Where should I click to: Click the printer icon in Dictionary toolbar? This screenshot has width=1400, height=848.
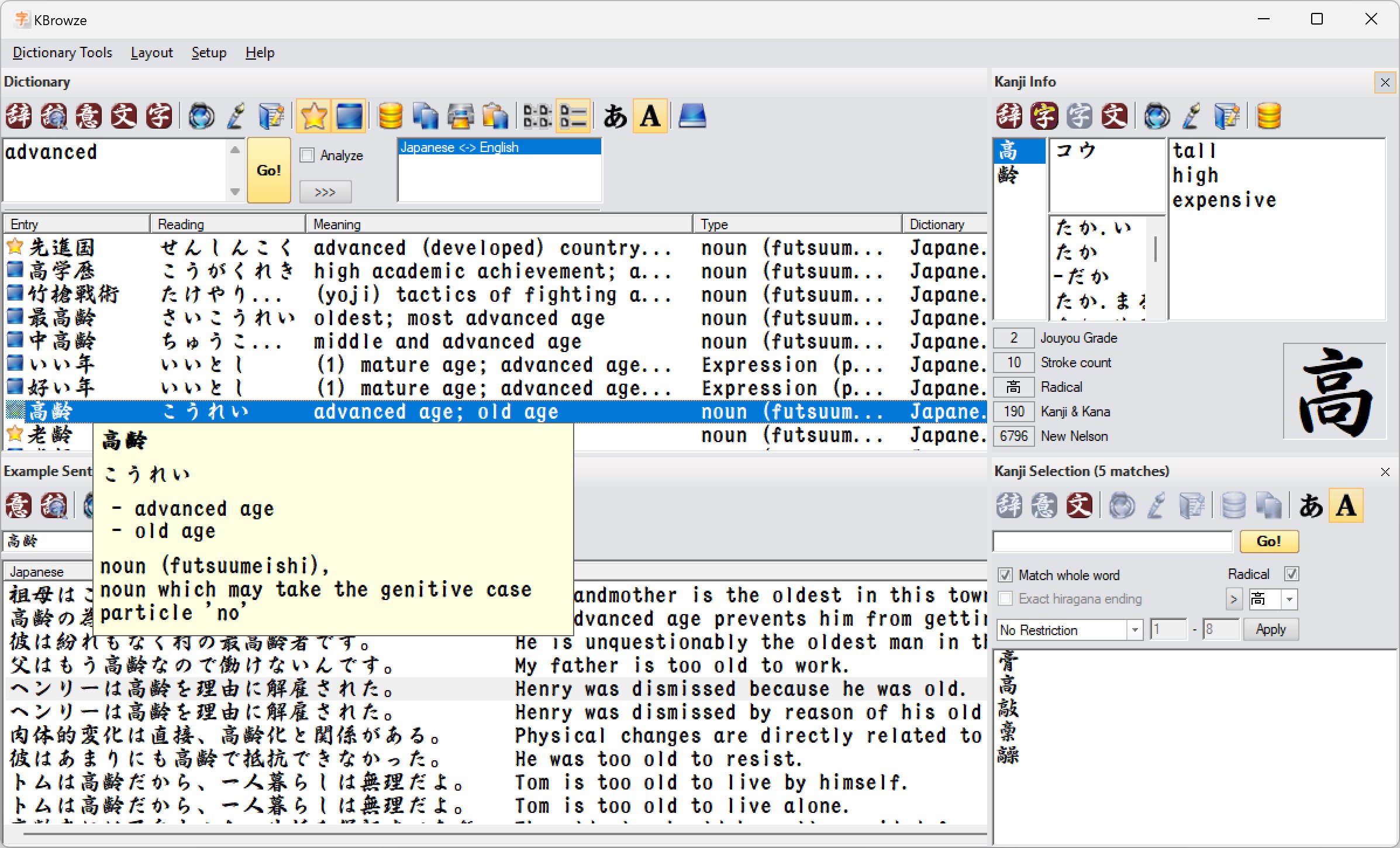click(x=460, y=116)
